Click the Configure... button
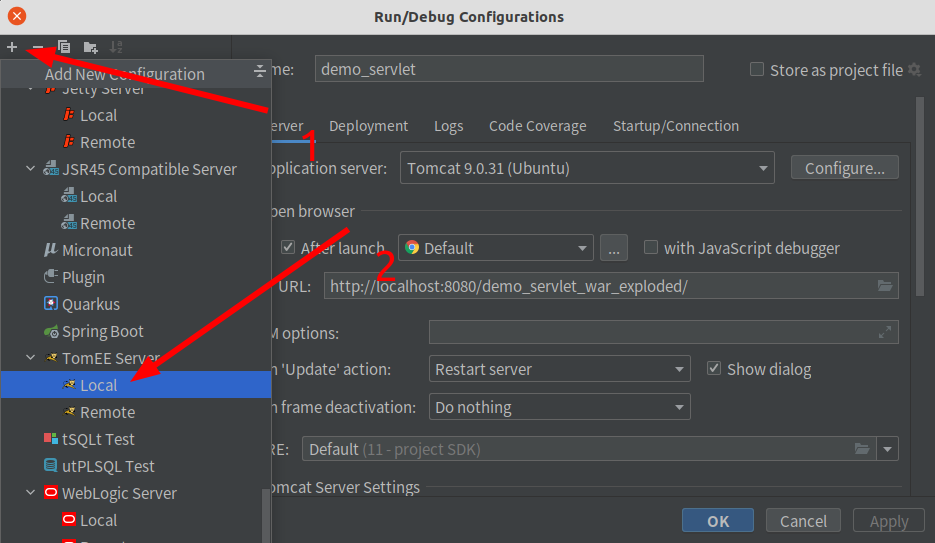 coord(844,167)
